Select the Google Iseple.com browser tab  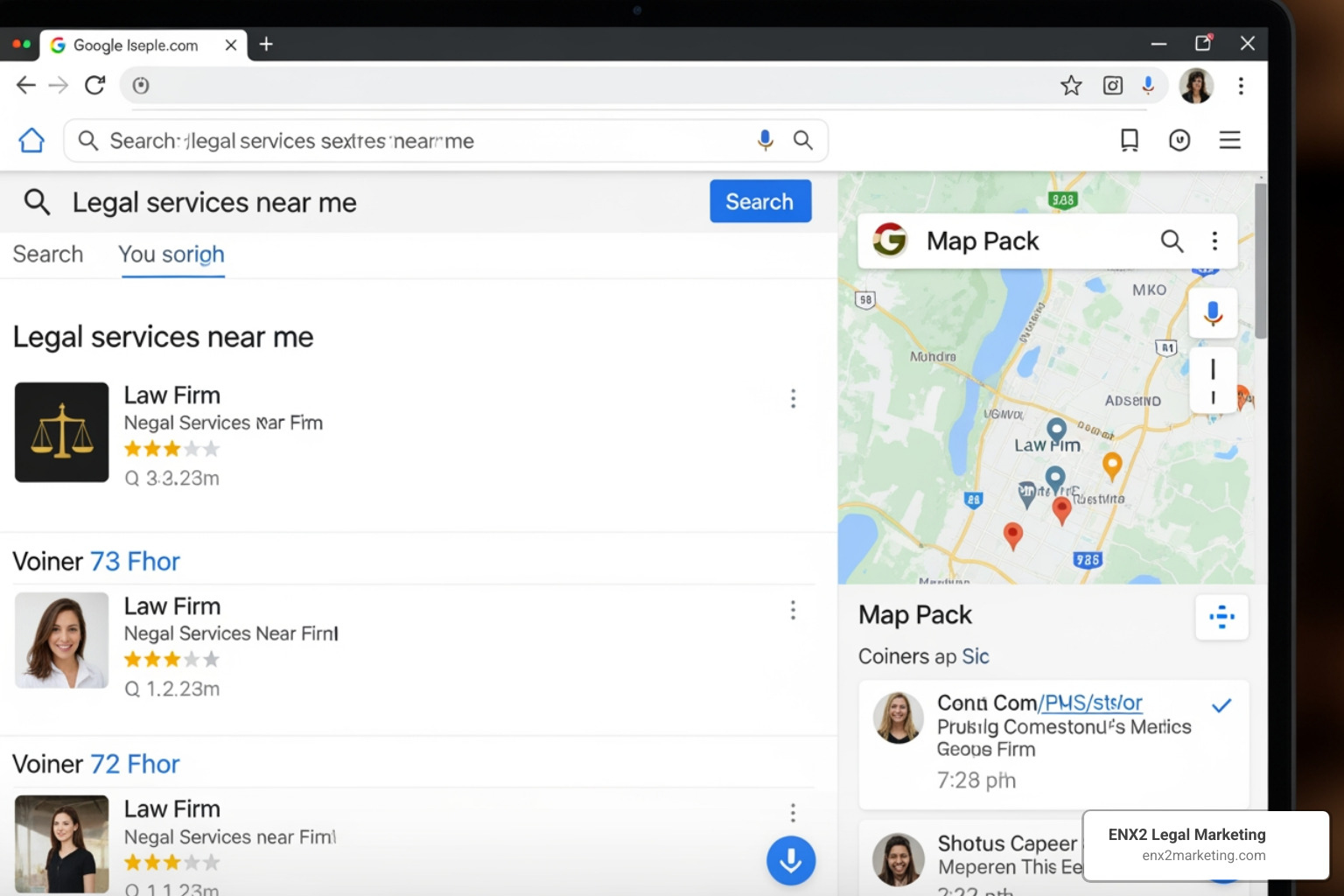(x=136, y=45)
